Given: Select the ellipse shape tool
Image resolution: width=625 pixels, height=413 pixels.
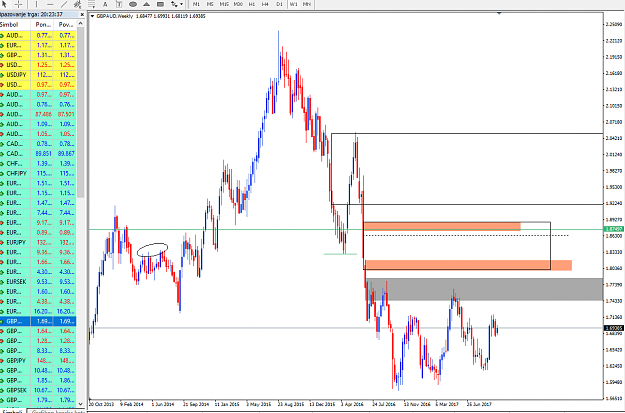Looking at the screenshot, I should (x=133, y=4).
